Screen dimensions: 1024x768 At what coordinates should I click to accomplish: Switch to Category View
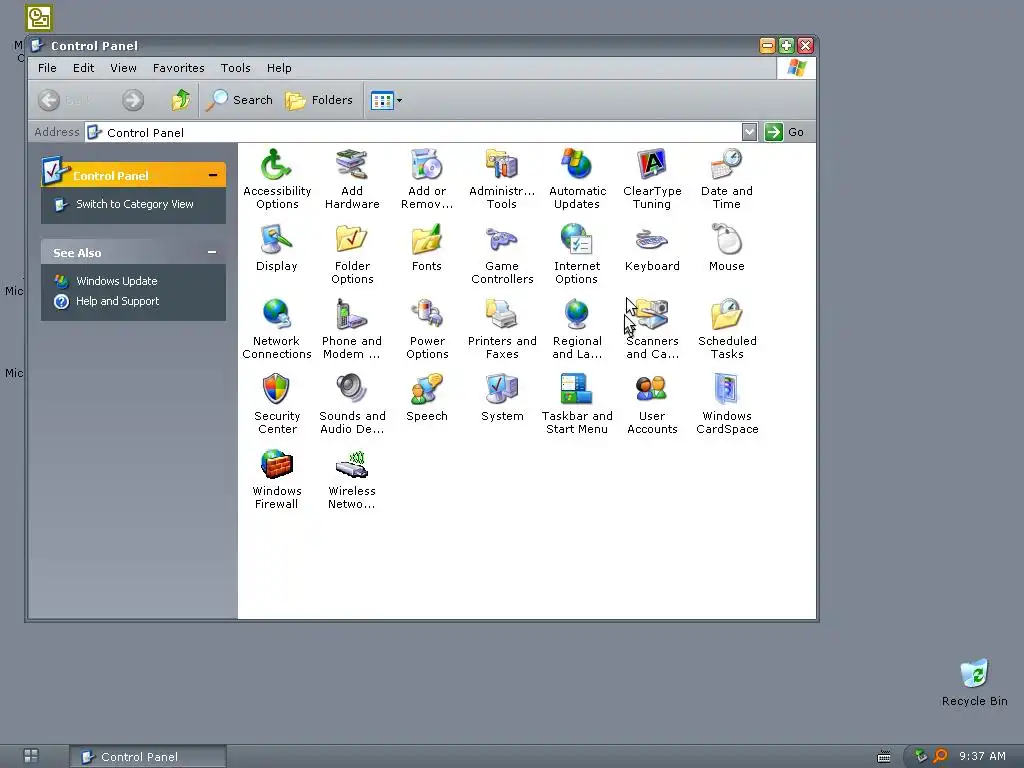[x=135, y=204]
